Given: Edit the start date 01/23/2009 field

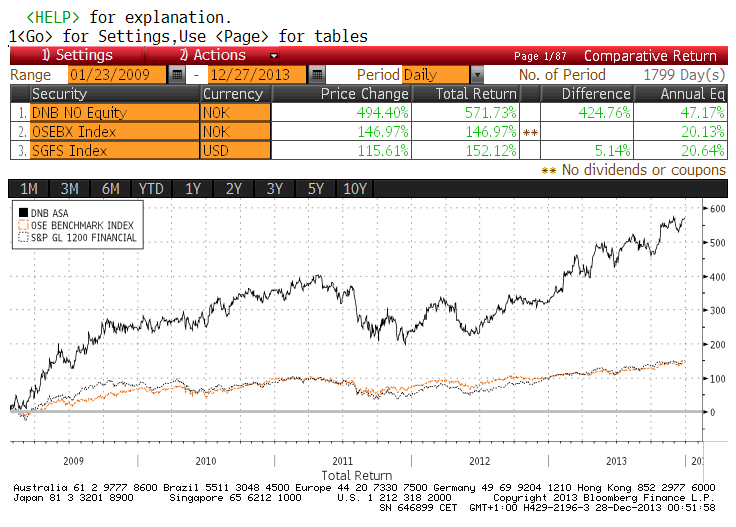Looking at the screenshot, I should pos(117,75).
